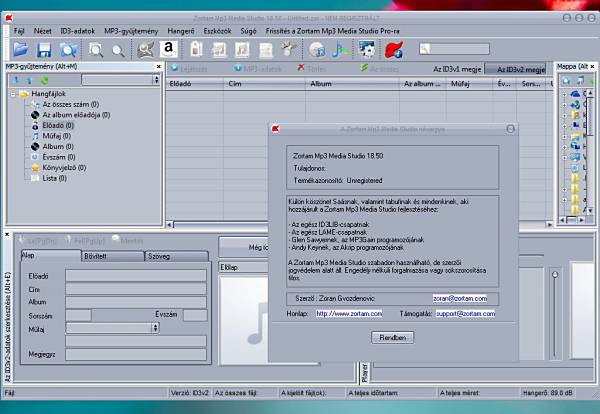This screenshot has height=414, width=600.
Task: Select 'Könyvjelző (0)' tree item
Action: pyautogui.click(x=64, y=168)
